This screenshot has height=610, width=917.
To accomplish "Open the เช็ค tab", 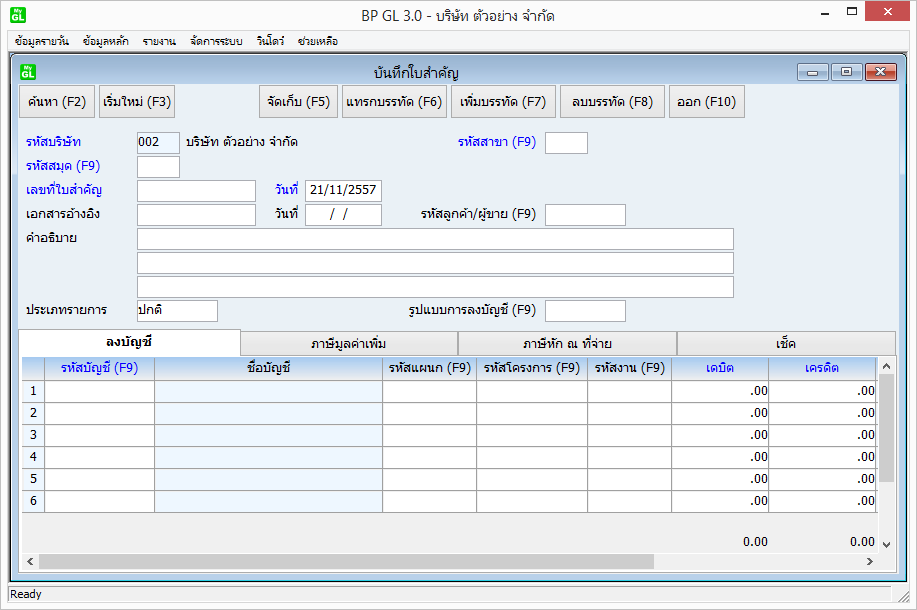I will coord(786,343).
